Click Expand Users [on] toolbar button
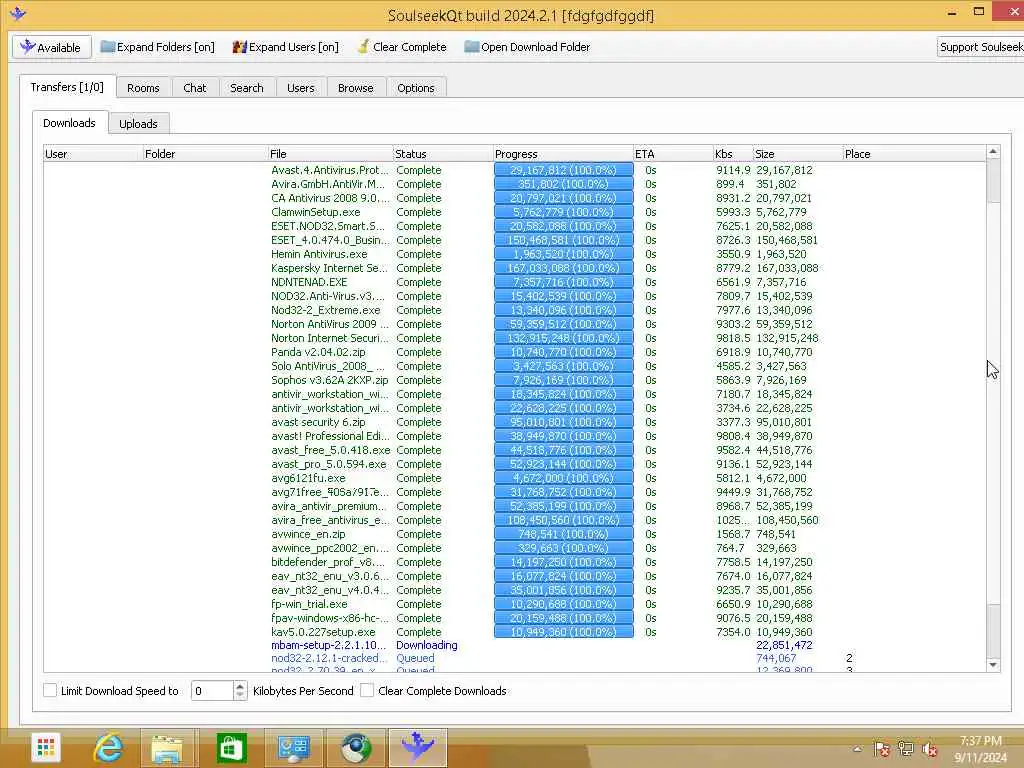This screenshot has height=768, width=1024. pos(285,47)
